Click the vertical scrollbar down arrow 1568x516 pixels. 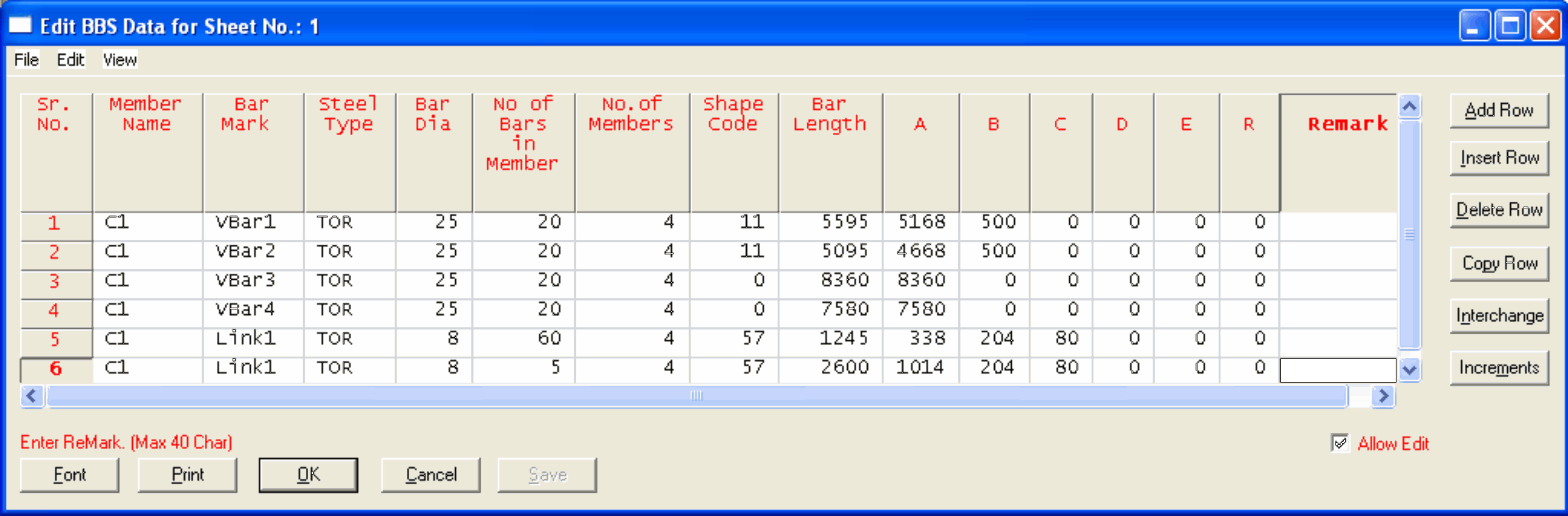tap(1410, 369)
